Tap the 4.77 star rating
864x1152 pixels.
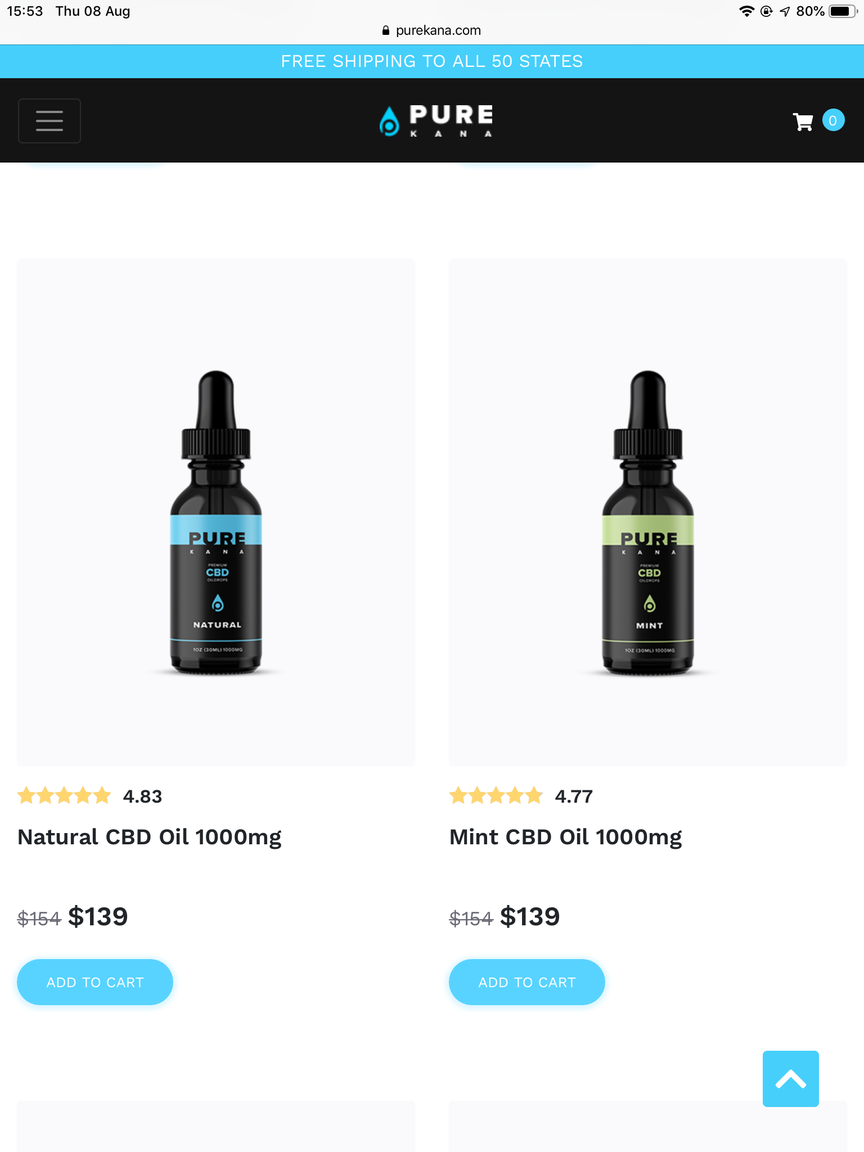pyautogui.click(x=521, y=796)
